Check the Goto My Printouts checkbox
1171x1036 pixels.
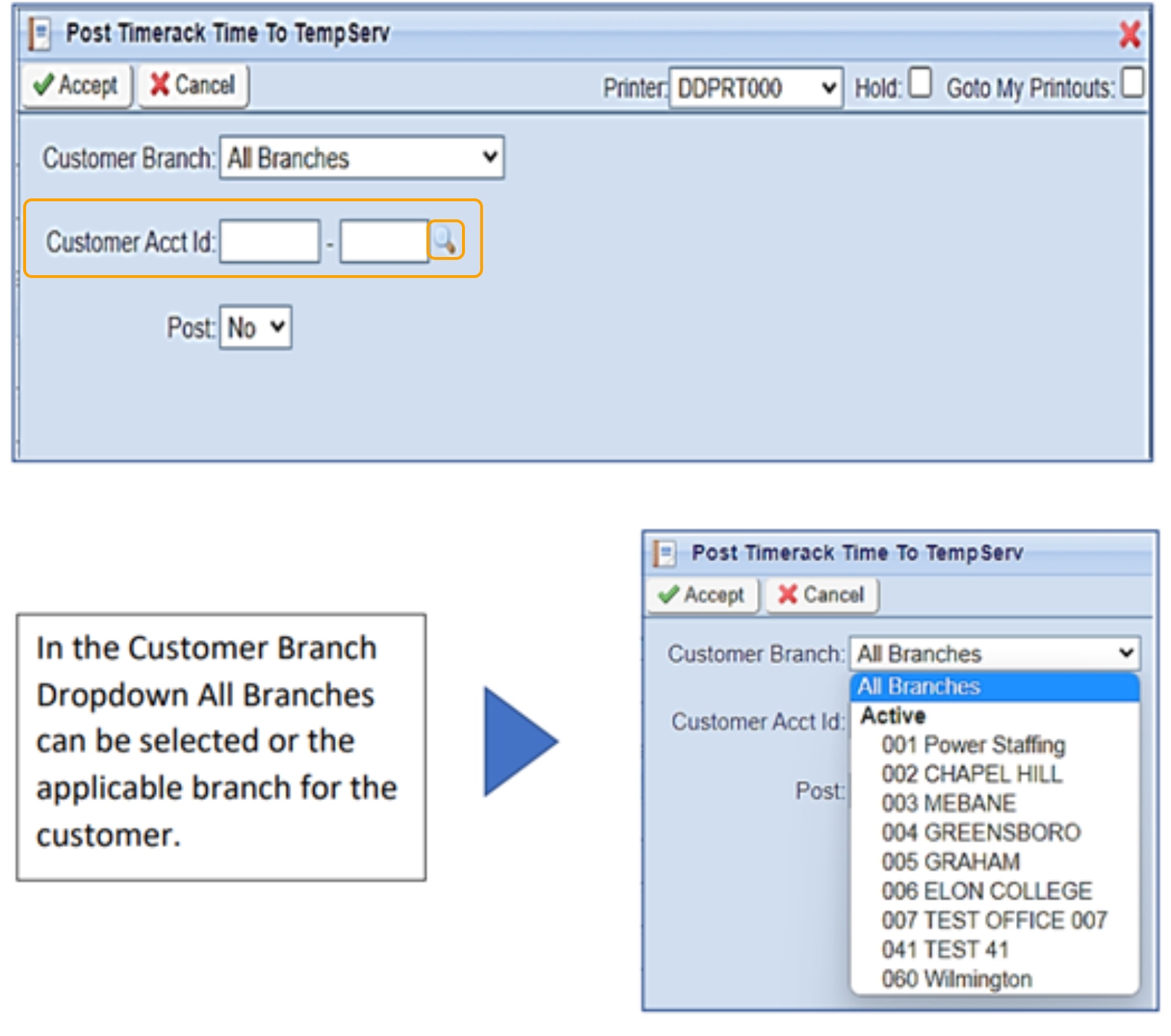pyautogui.click(x=1133, y=82)
